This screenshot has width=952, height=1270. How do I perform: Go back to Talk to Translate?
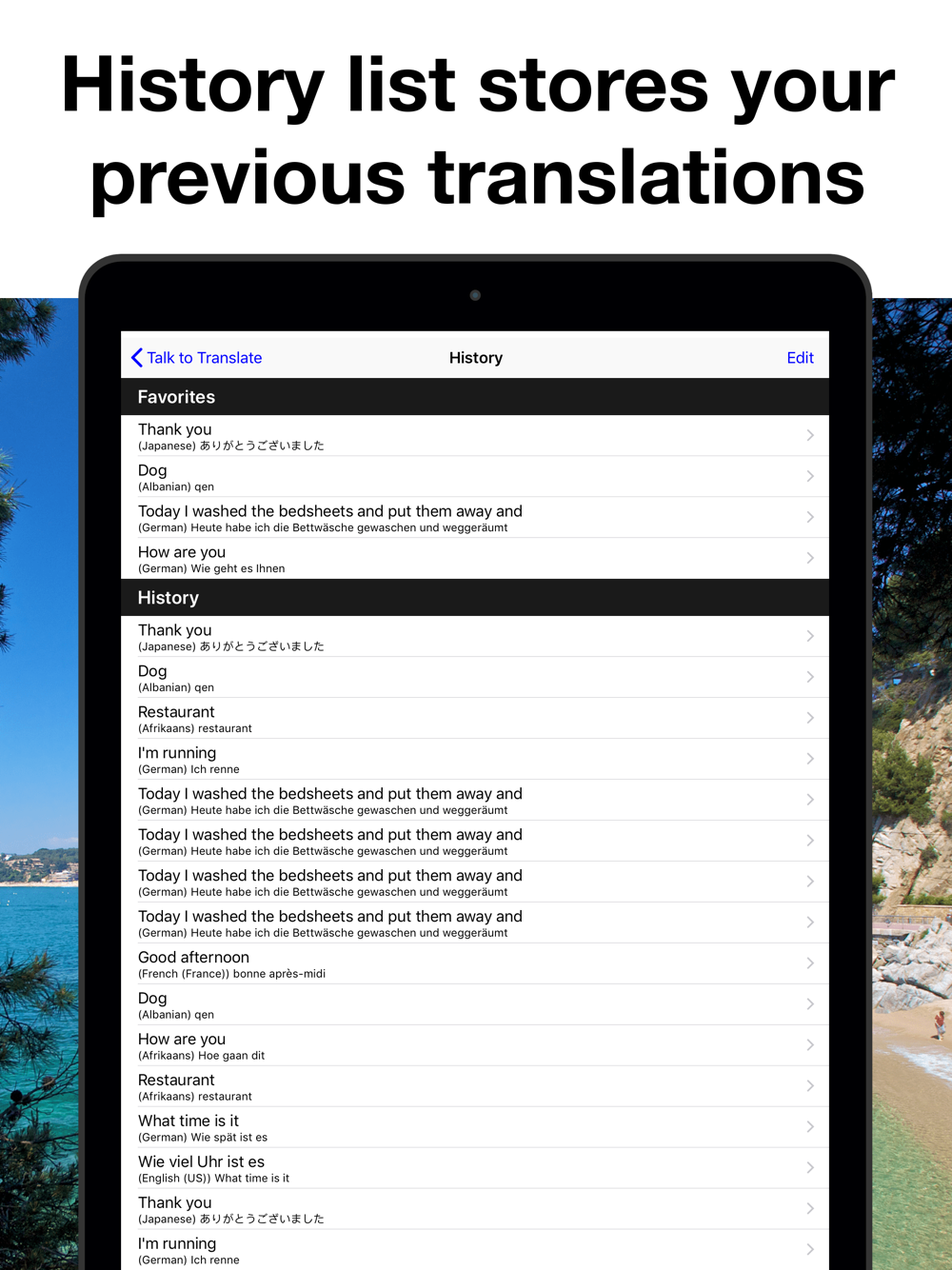point(196,358)
